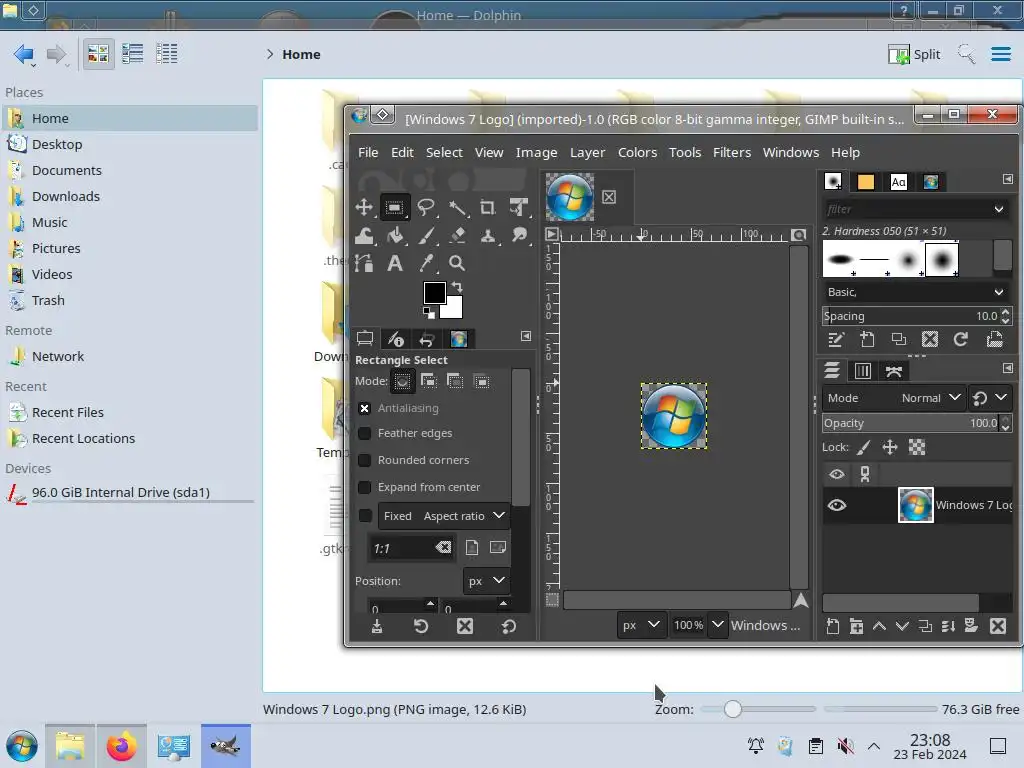This screenshot has height=768, width=1024.
Task: Select Intersect with selection mode
Action: [482, 381]
